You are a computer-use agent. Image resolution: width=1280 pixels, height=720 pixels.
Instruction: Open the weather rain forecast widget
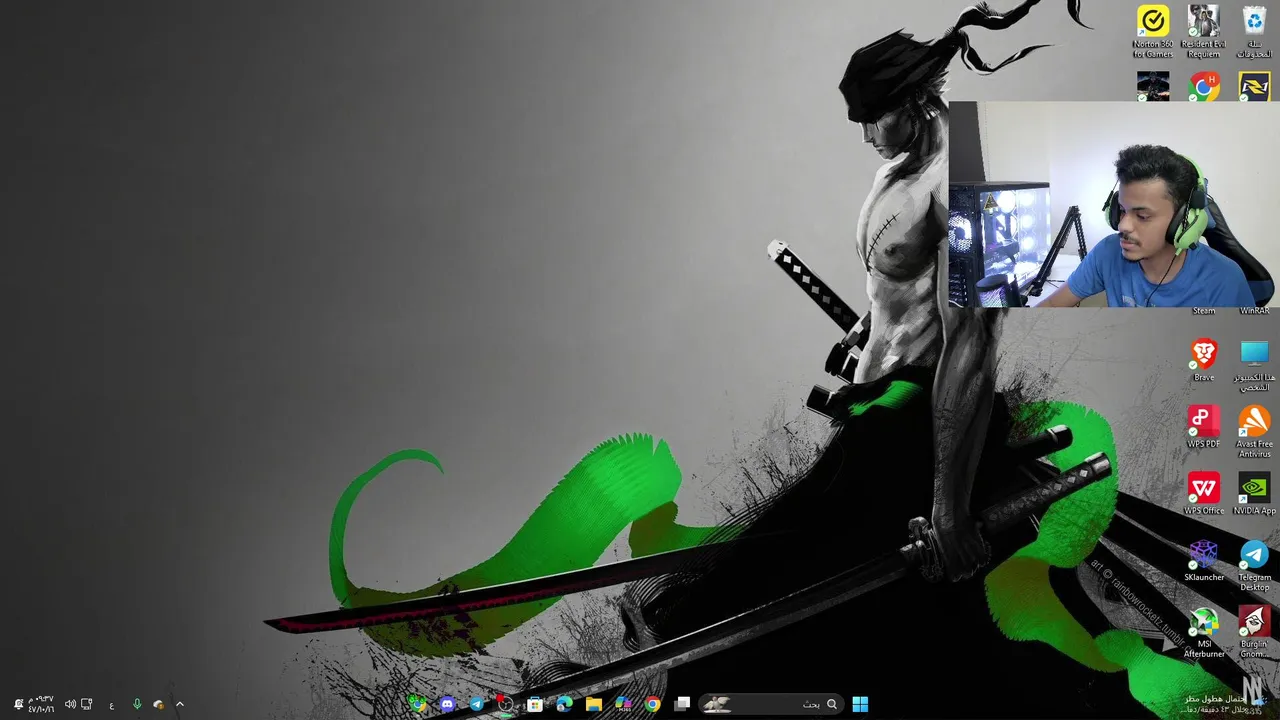coord(1224,704)
